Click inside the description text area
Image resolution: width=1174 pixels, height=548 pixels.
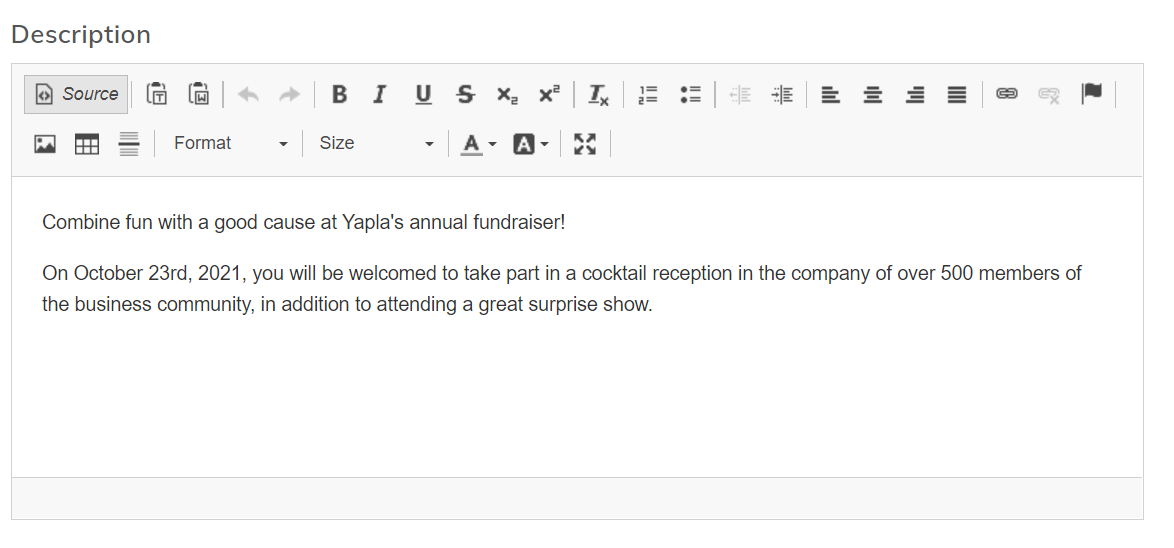(x=576, y=380)
